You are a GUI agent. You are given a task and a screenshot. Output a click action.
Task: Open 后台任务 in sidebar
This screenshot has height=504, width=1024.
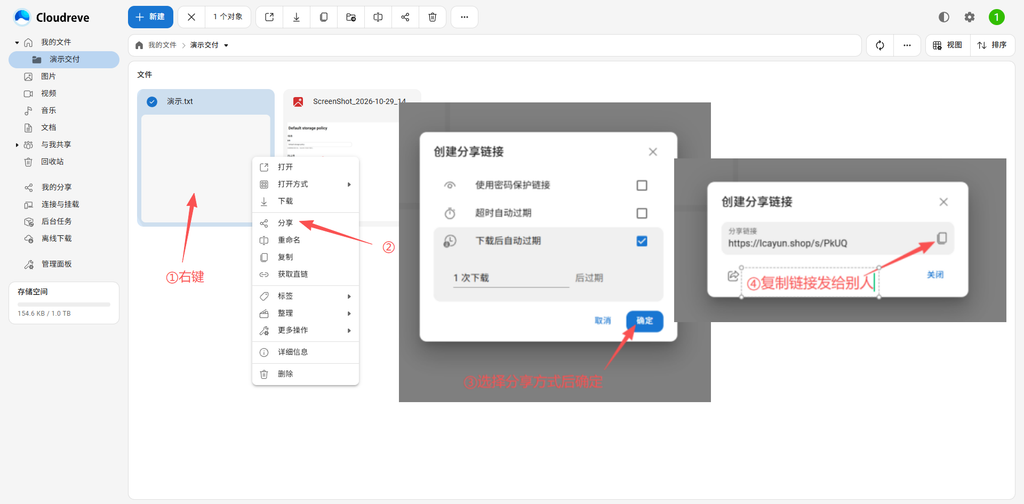64,221
